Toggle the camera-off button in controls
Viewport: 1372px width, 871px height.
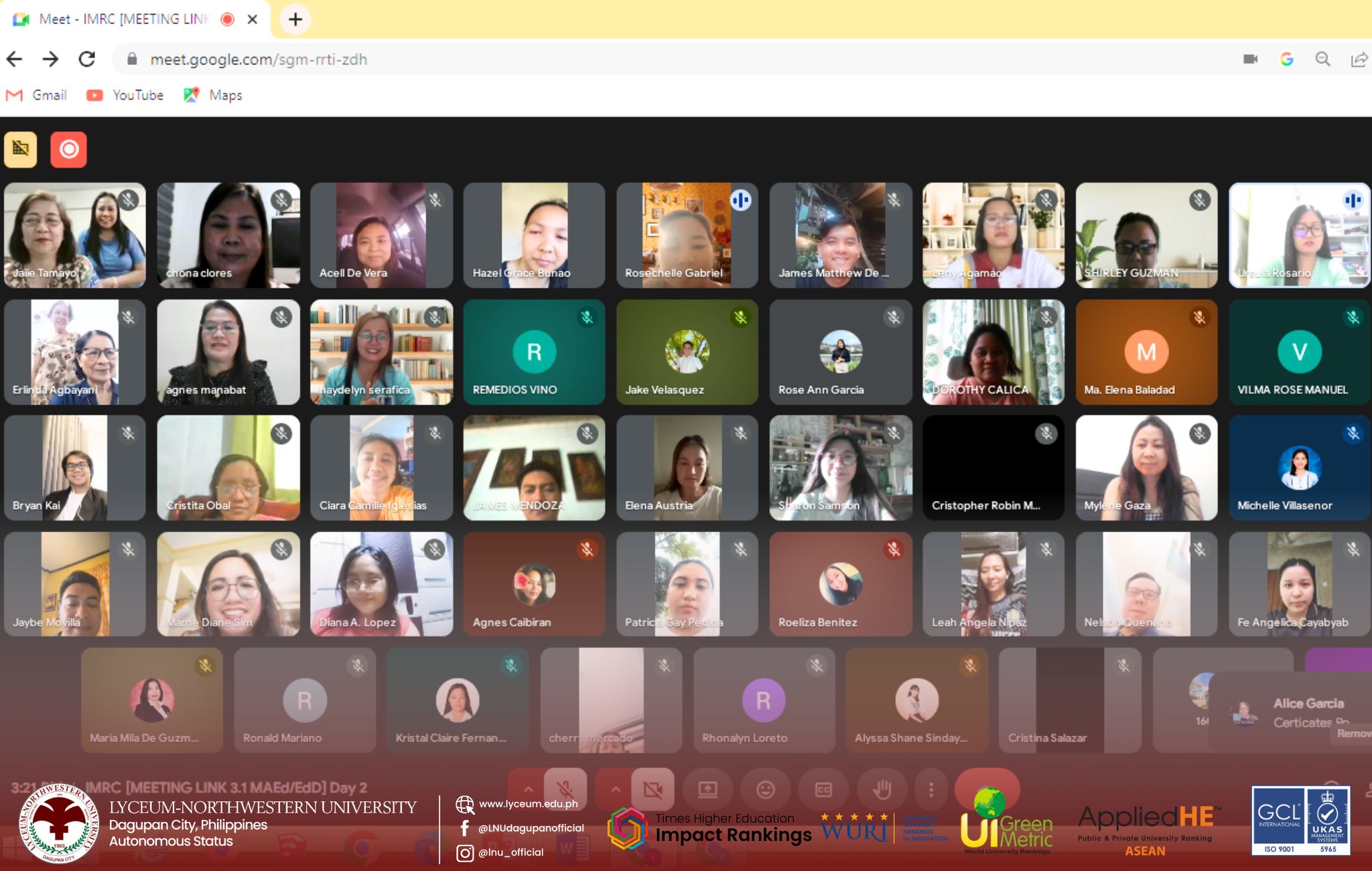(x=653, y=789)
